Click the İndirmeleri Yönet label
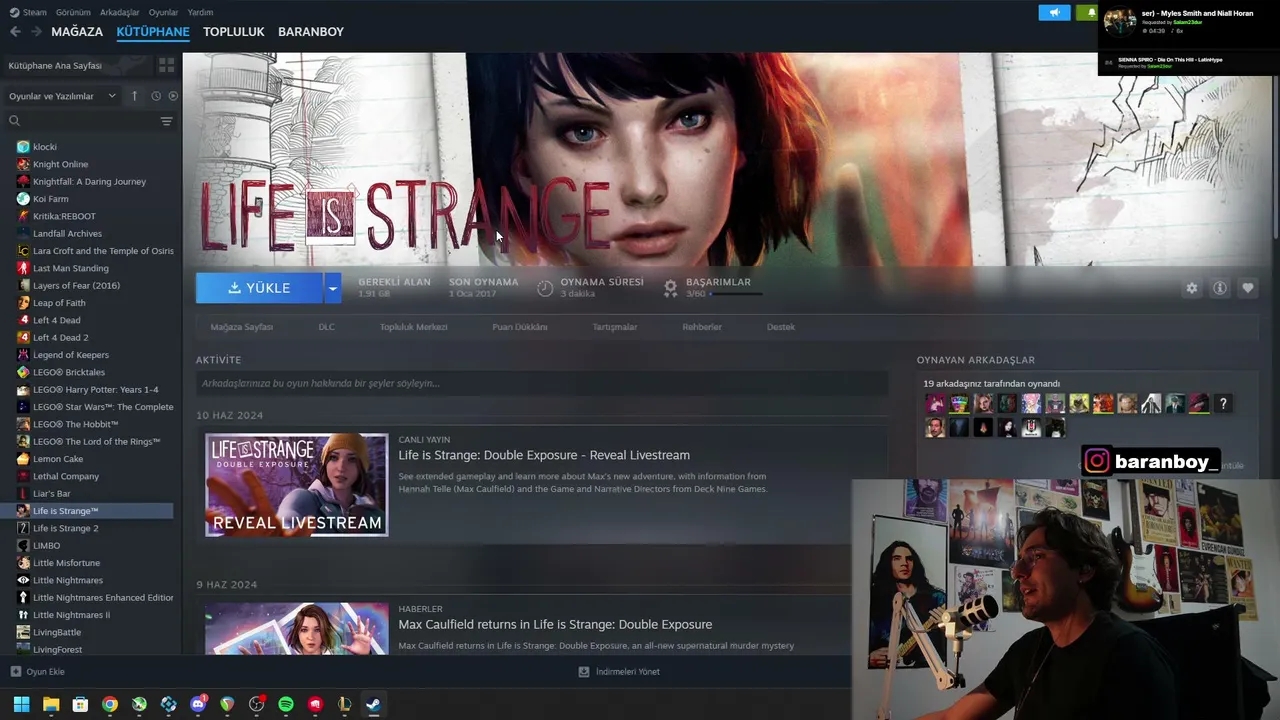This screenshot has height=720, width=1280. 628,672
